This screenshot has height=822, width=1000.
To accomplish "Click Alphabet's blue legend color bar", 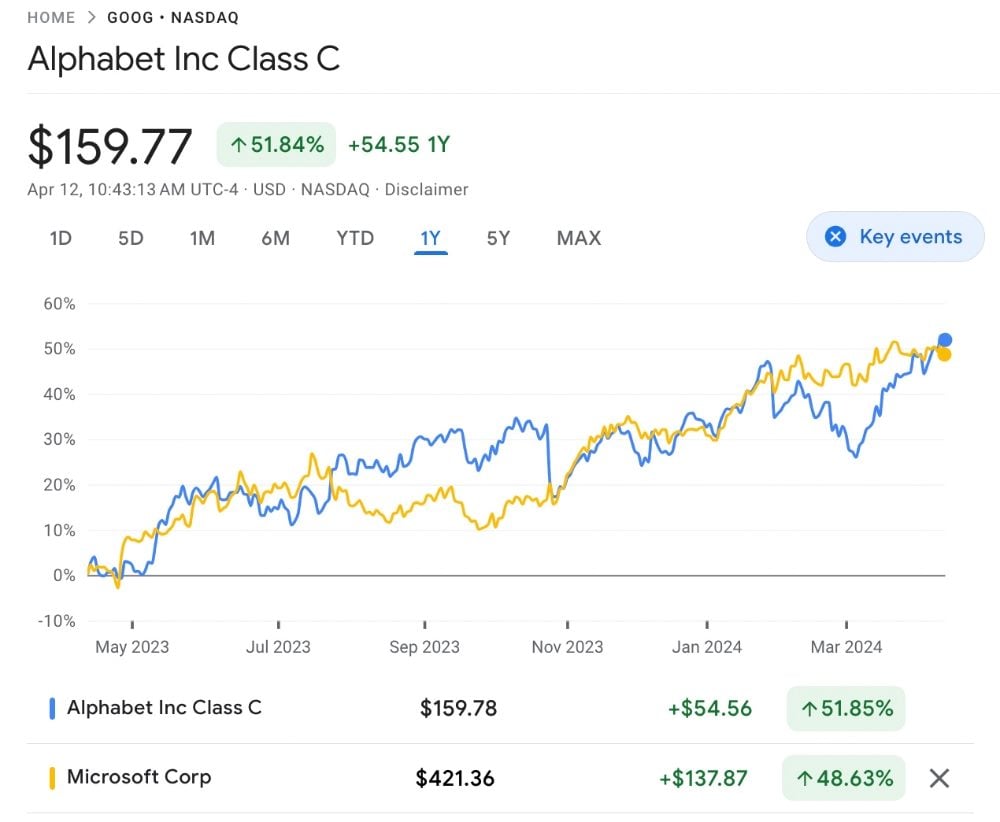I will [x=52, y=708].
